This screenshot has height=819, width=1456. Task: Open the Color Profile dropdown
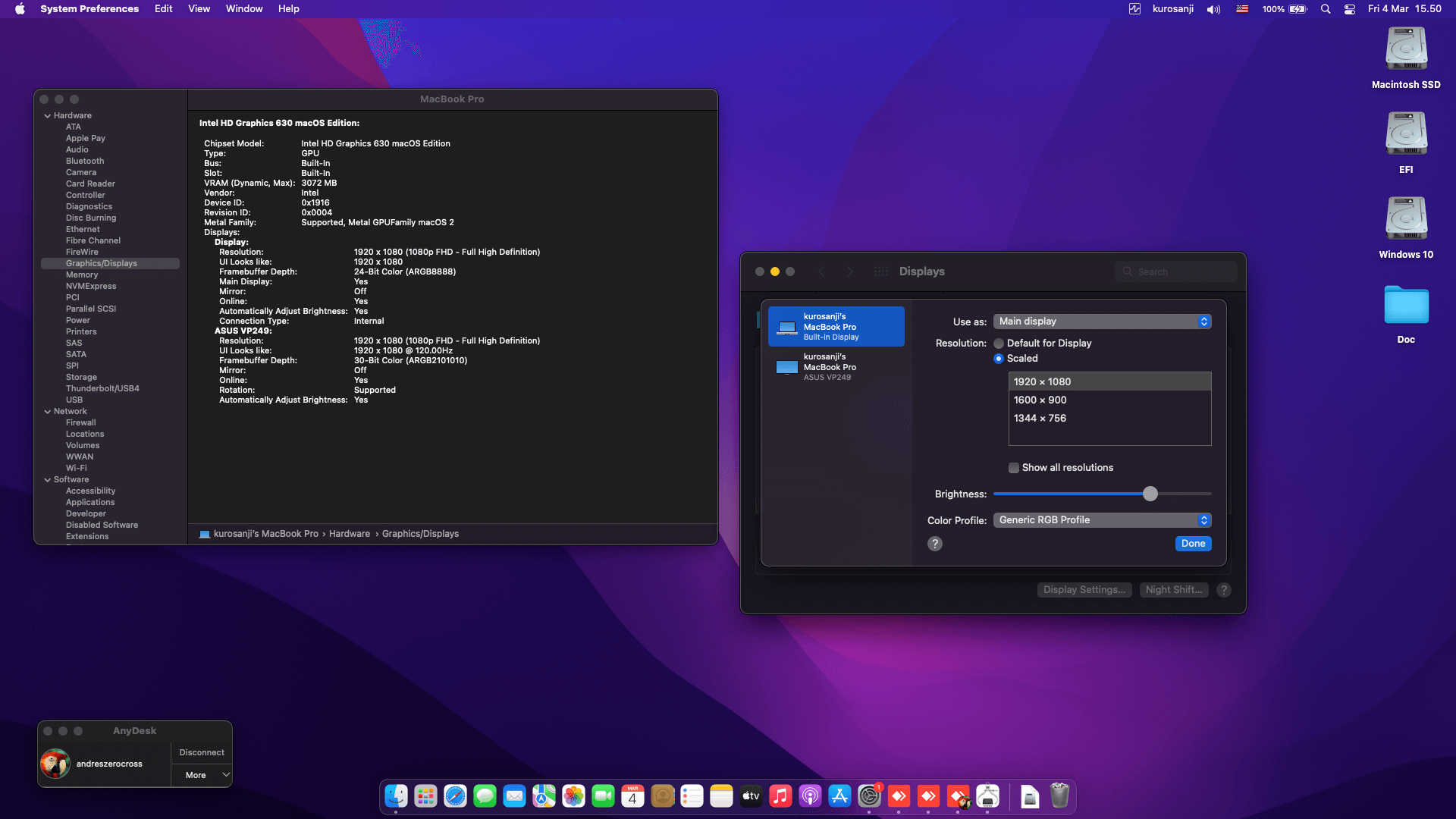pos(1102,519)
